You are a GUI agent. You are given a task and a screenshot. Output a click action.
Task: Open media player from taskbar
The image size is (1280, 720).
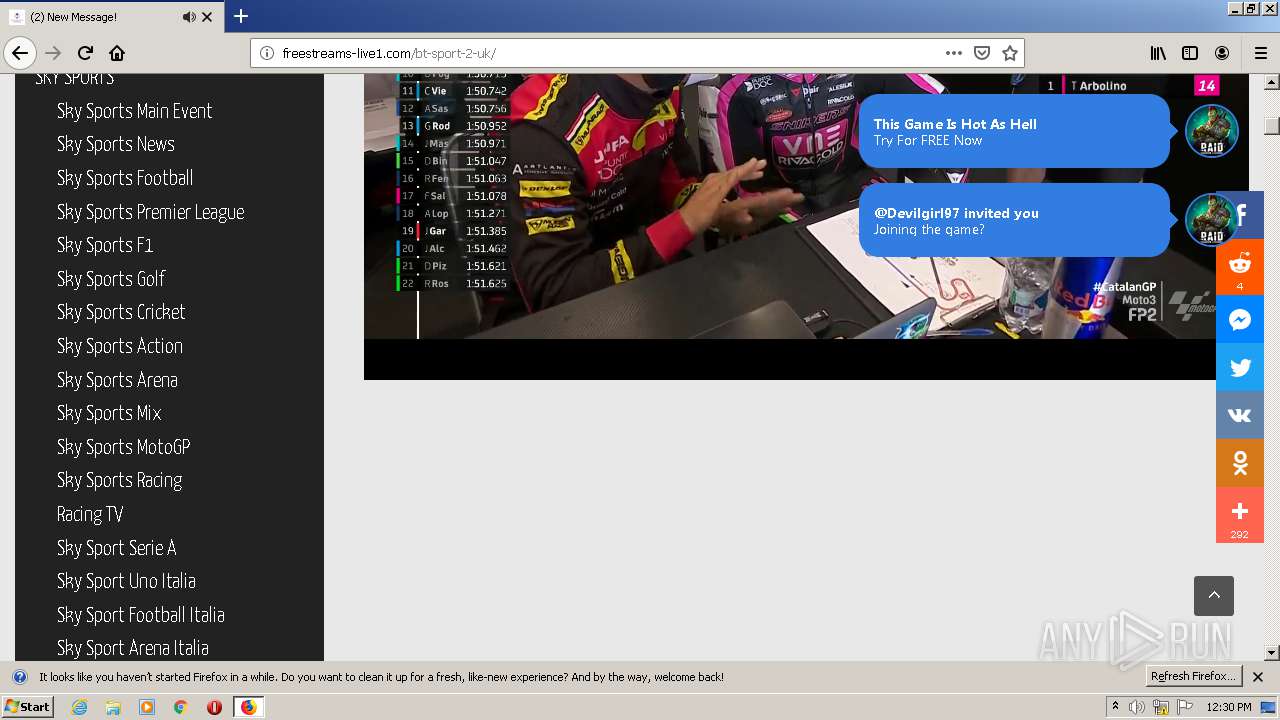[x=147, y=707]
